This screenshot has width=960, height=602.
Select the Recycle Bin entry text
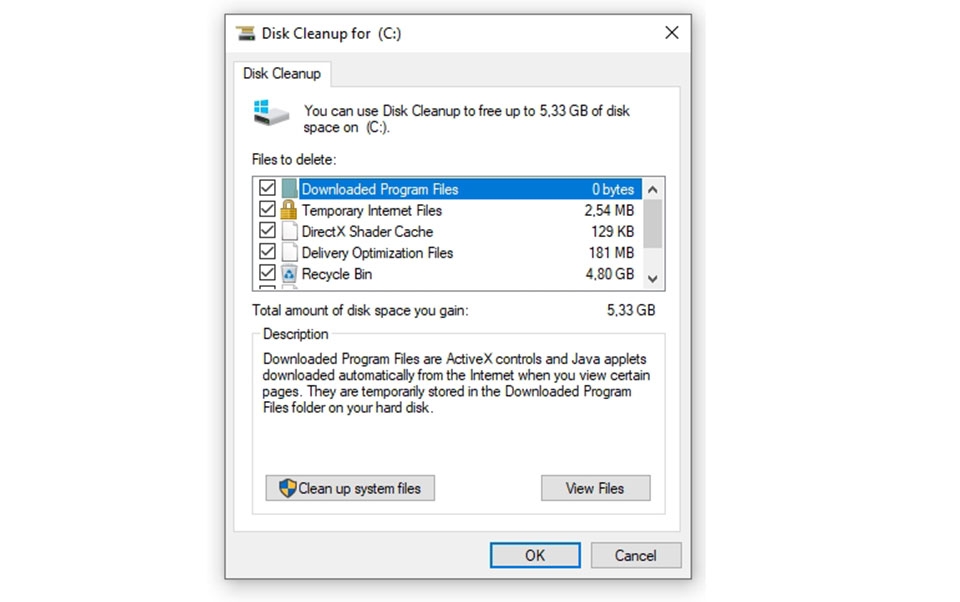(337, 274)
